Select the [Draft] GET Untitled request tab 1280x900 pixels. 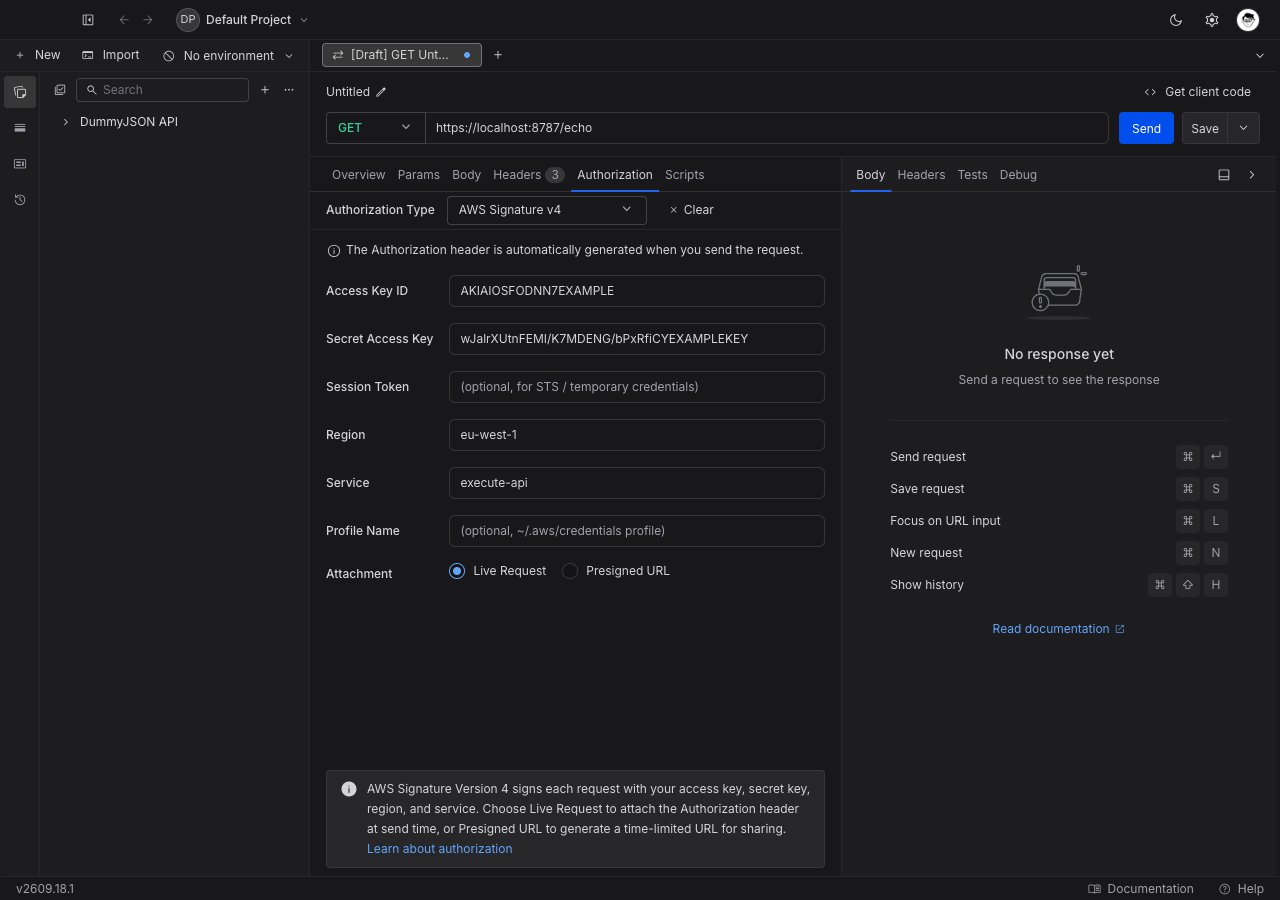402,55
